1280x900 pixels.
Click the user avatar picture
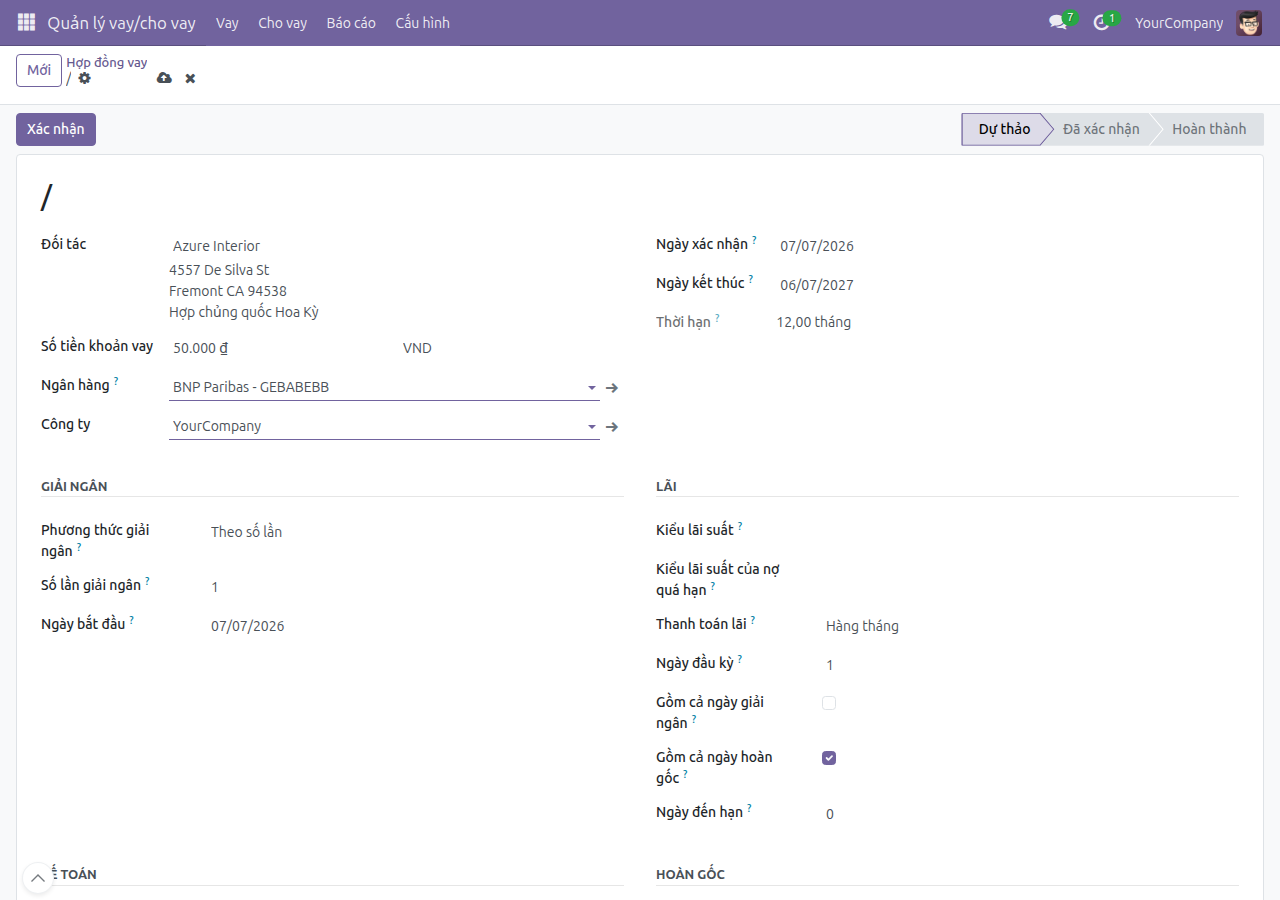point(1249,22)
